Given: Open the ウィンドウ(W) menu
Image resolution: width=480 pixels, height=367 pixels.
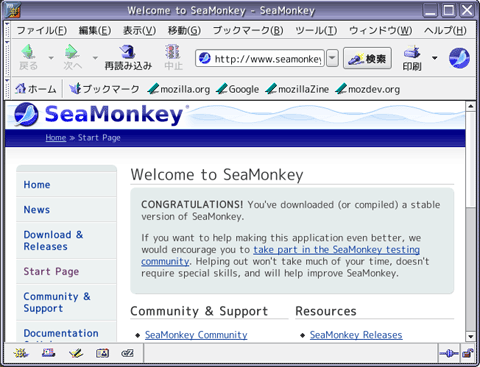Looking at the screenshot, I should click(x=380, y=31).
